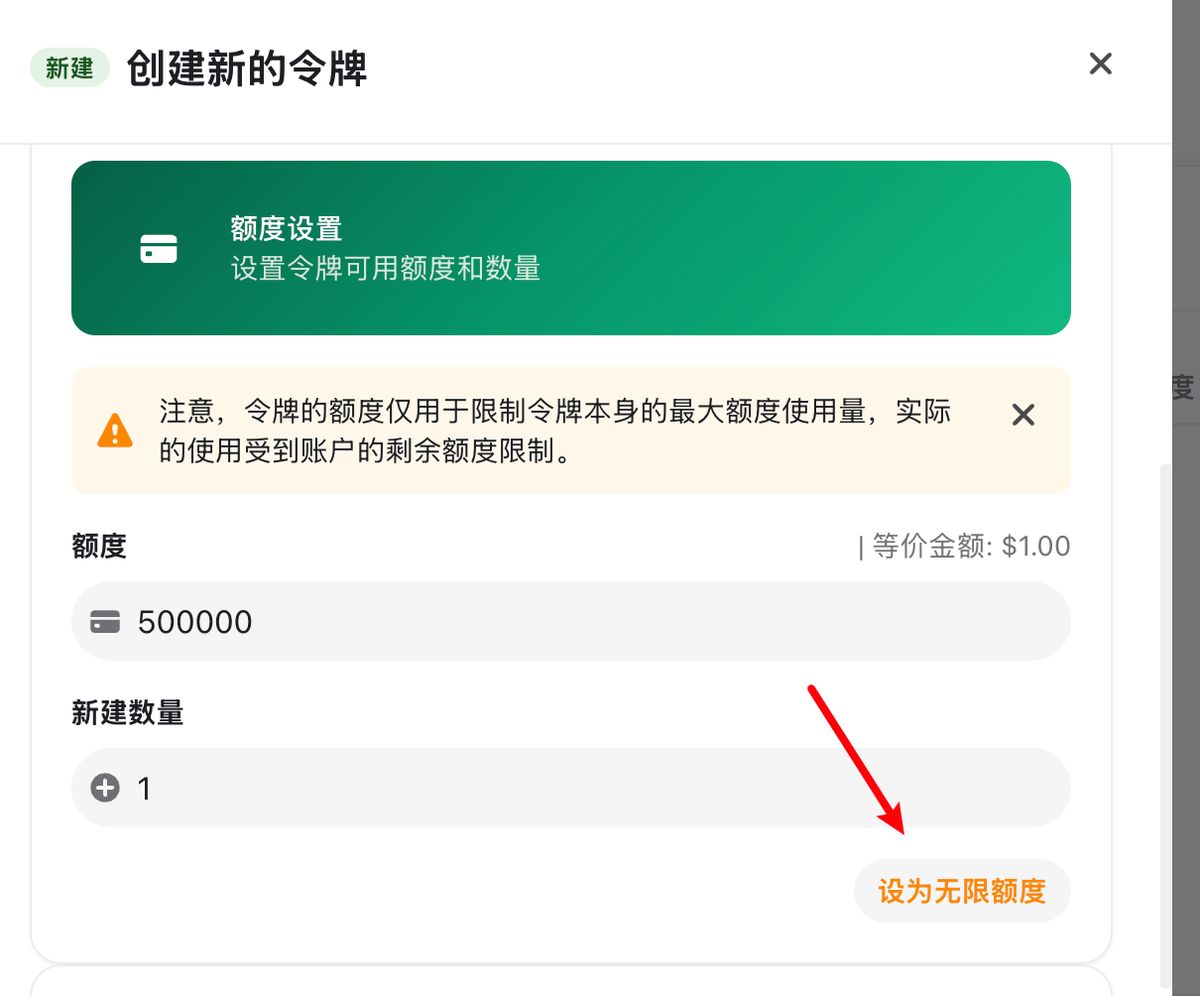Image resolution: width=1200 pixels, height=996 pixels.
Task: Click the 新建数量 field label
Action: tap(127, 713)
